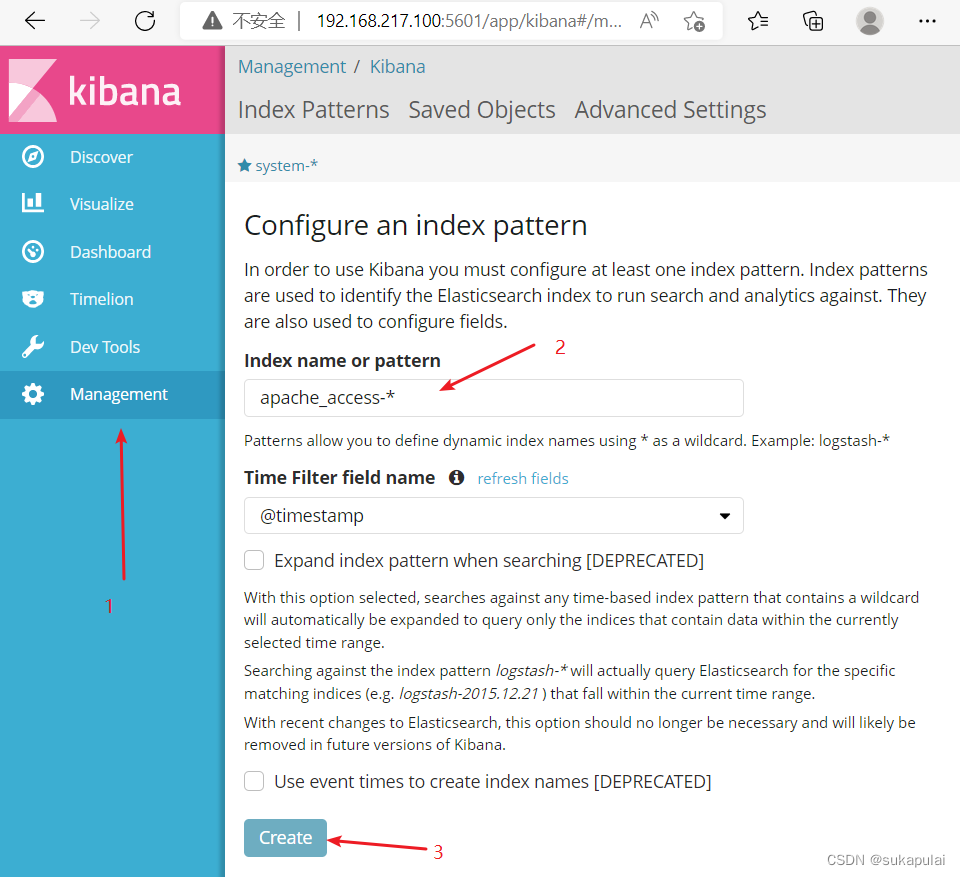Select Dev Tools in the sidebar
Viewport: 960px width, 877px height.
coord(112,347)
